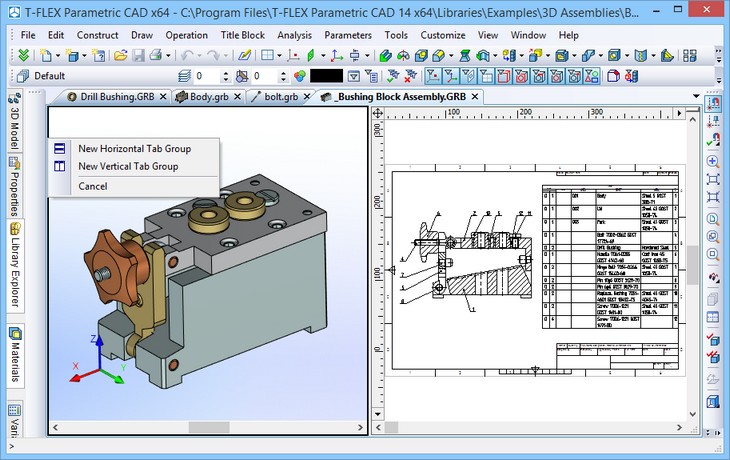Toggle the filter right before the shapes icon filter
Viewport: 730px width, 460px height.
coord(574,76)
